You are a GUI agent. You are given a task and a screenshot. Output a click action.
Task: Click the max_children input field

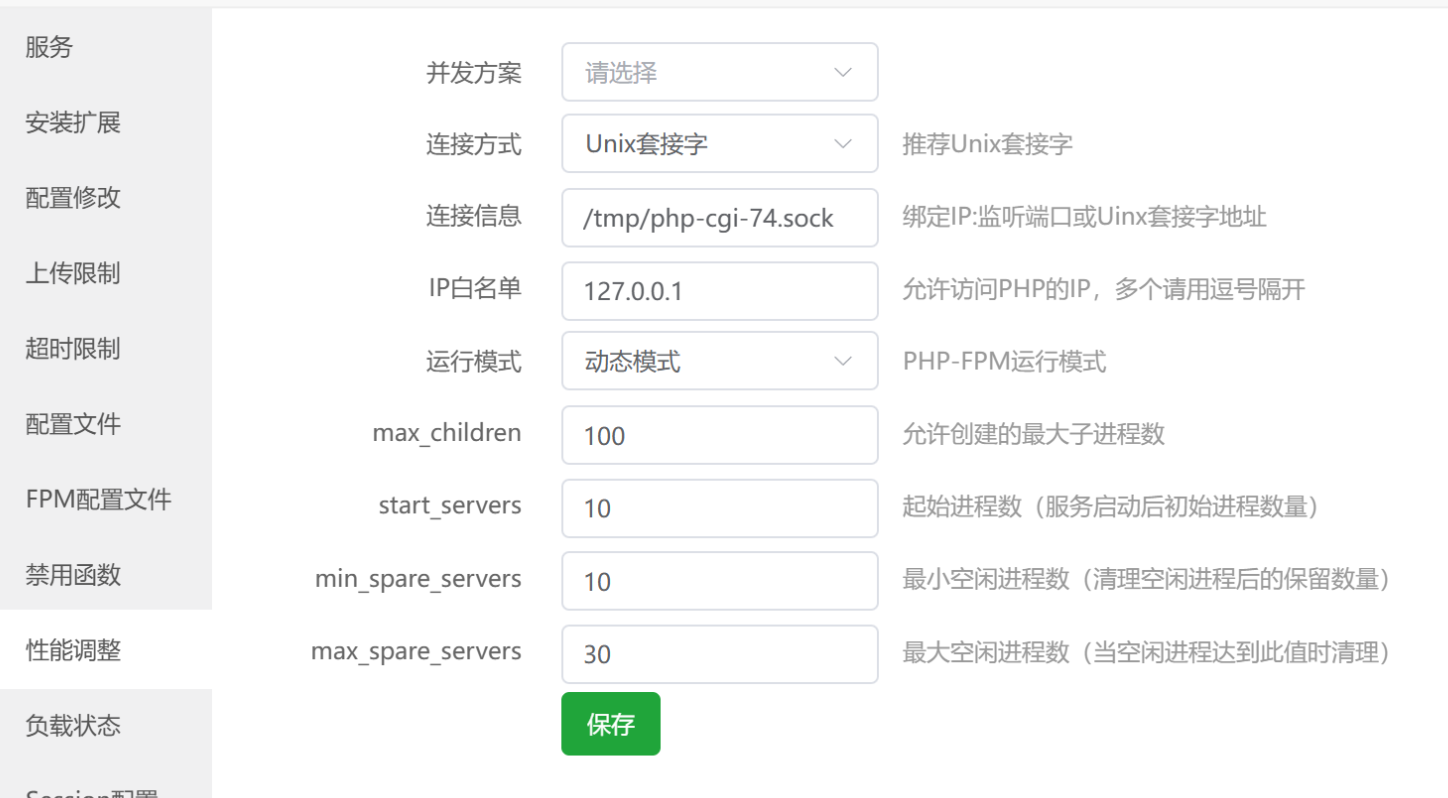[719, 435]
